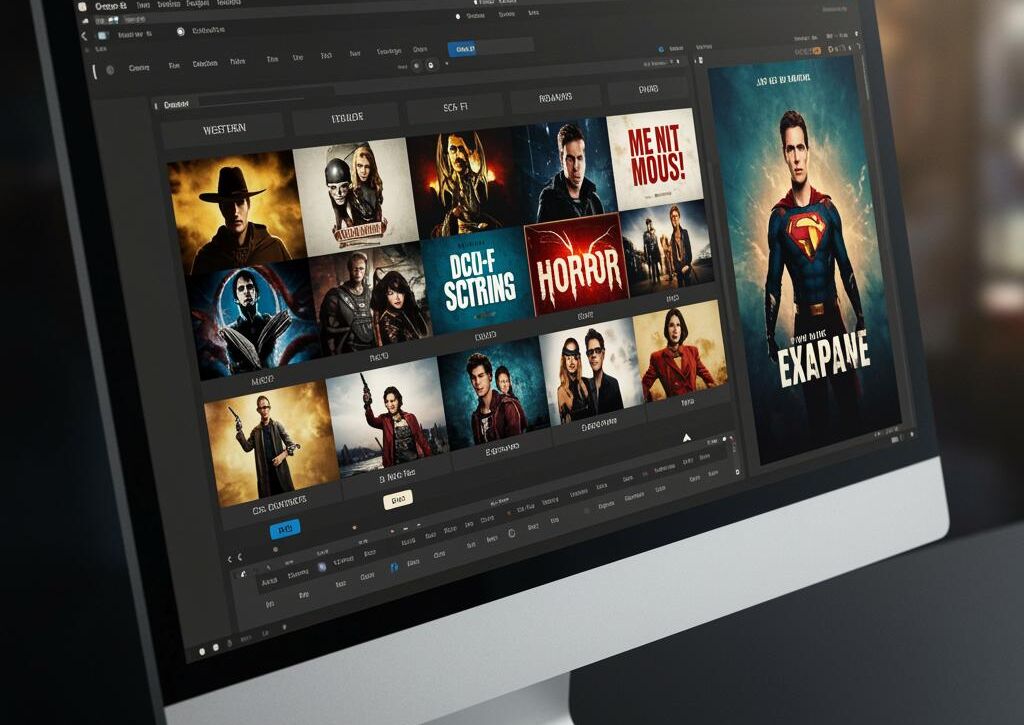1024x725 pixels.
Task: Click the clock-shaped circle icon in the bottom panel
Action: (x=511, y=534)
